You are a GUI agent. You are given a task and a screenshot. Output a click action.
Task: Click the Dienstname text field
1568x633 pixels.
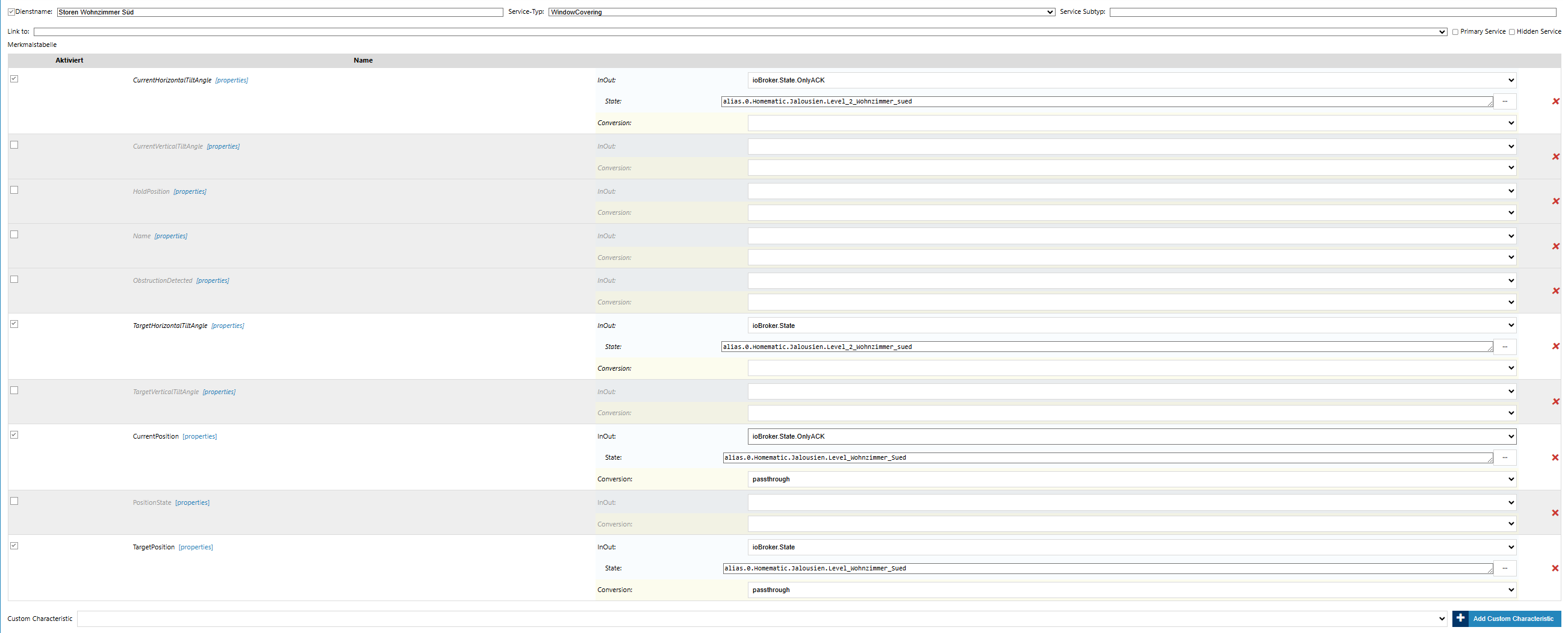coord(280,12)
